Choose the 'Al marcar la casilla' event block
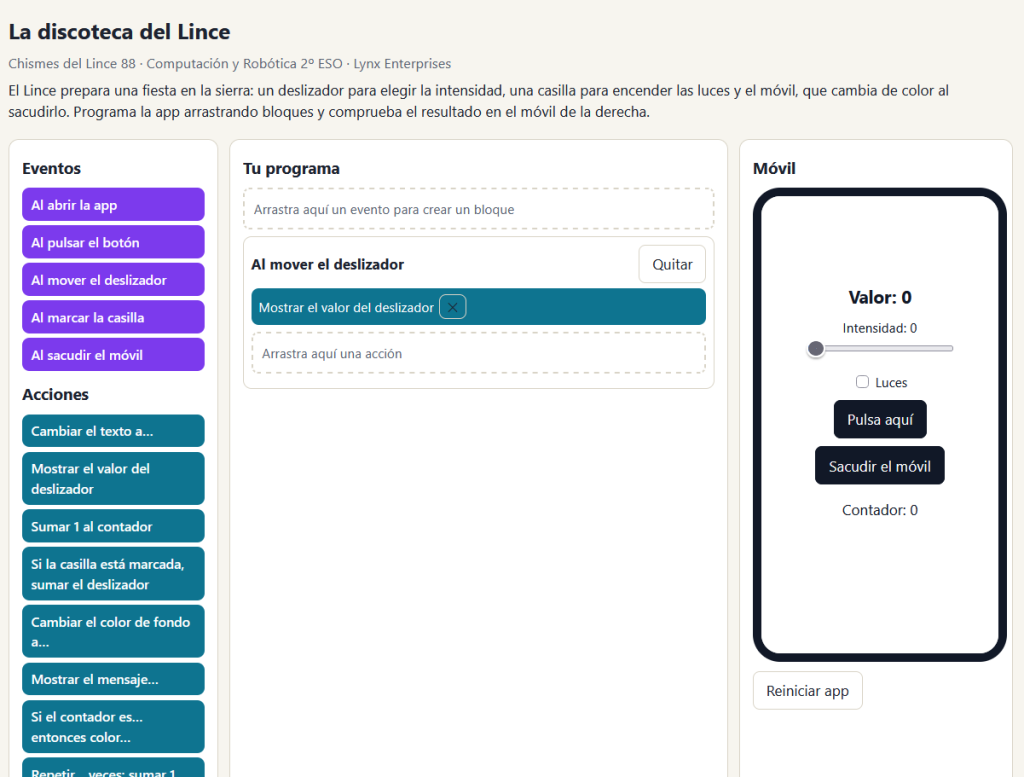Viewport: 1024px width, 777px height. coord(113,317)
